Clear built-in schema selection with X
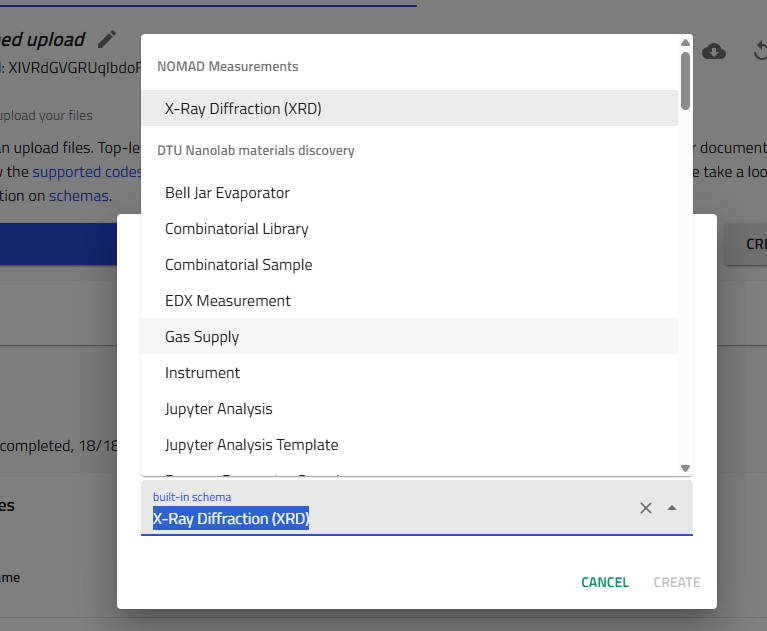The width and height of the screenshot is (767, 631). coord(646,508)
